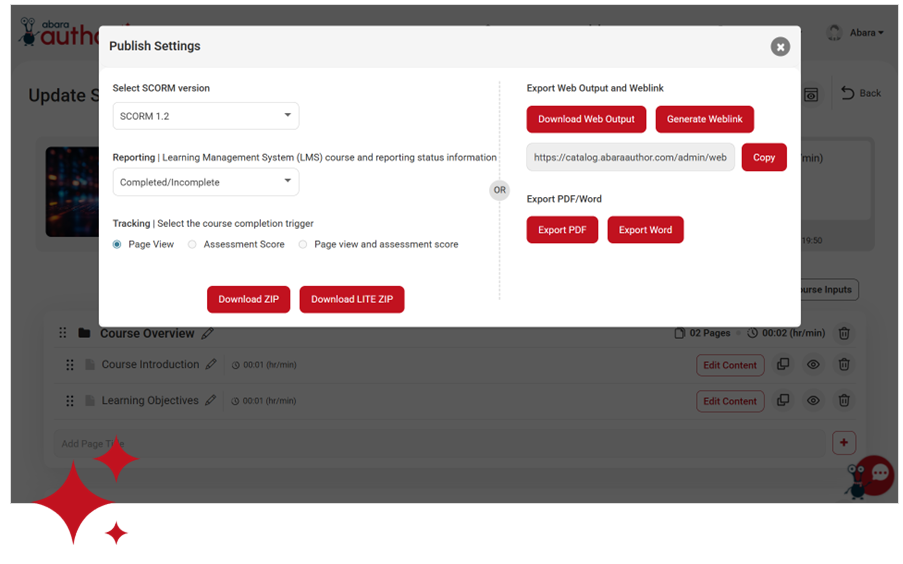The height and width of the screenshot is (564, 903).
Task: Rename Learning Objectives with the pencil icon
Action: coord(211,400)
